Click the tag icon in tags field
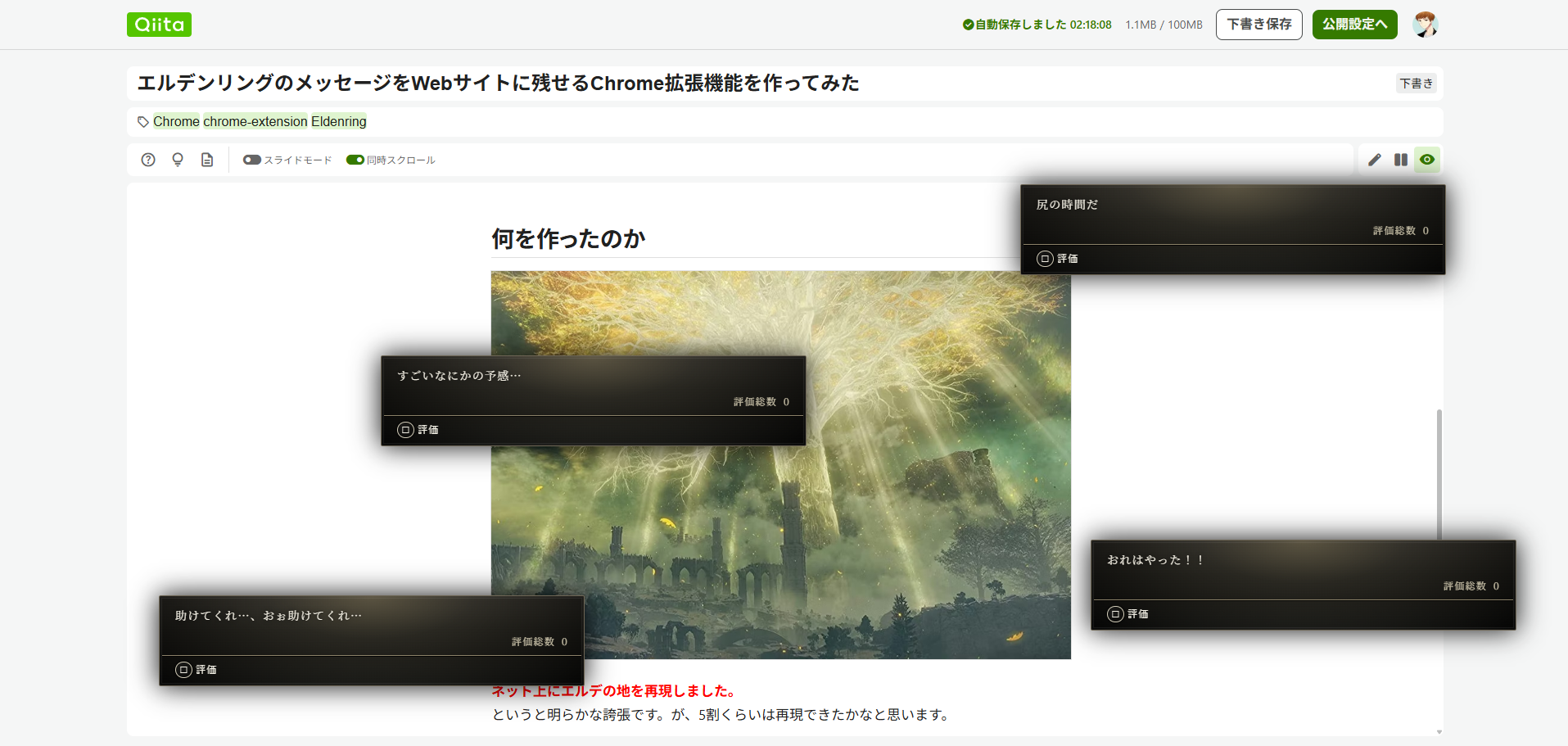This screenshot has height=746, width=1568. (143, 122)
